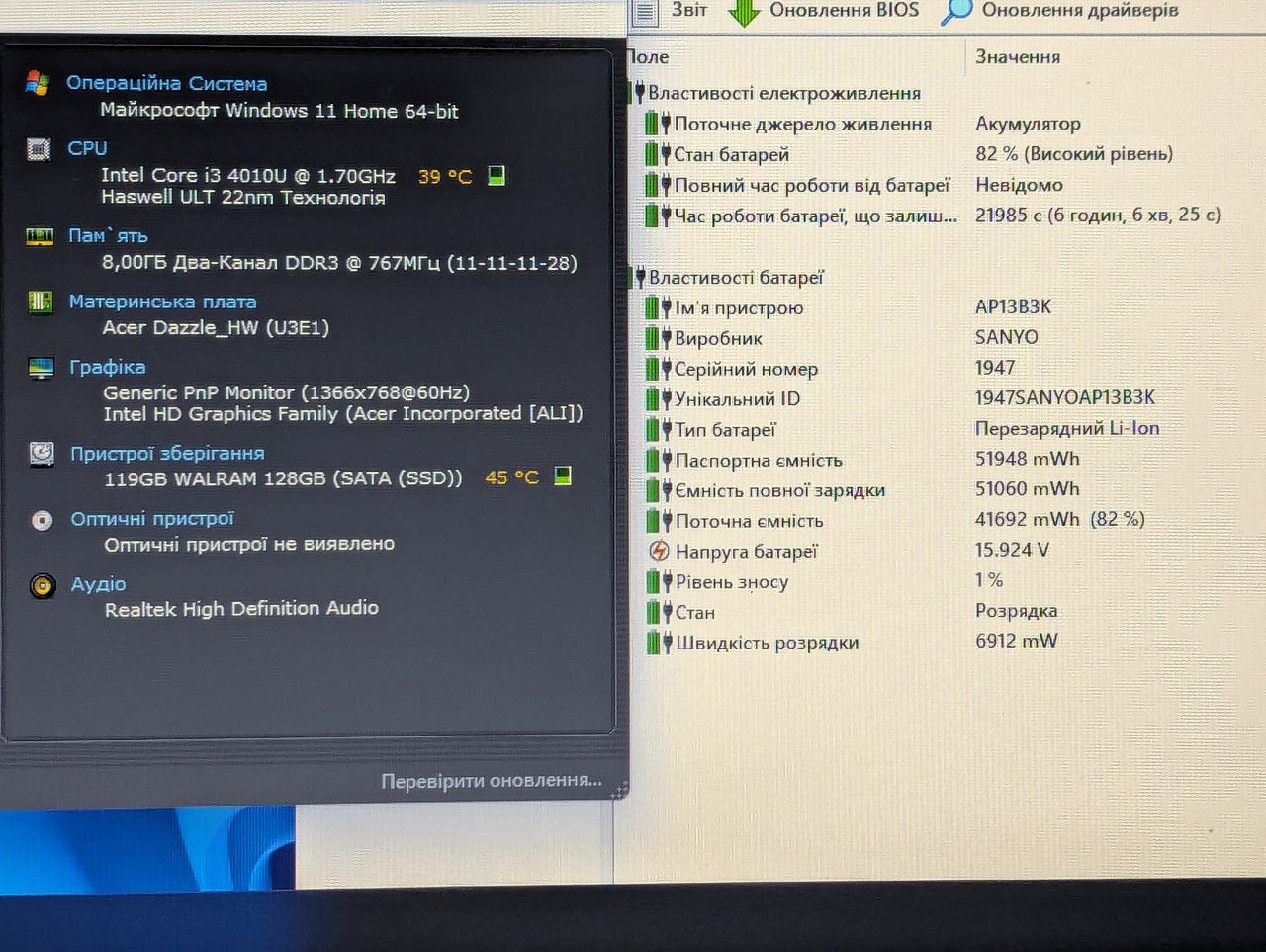The image size is (1266, 952).
Task: Select the Властивості електроживлення group row
Action: tap(777, 93)
